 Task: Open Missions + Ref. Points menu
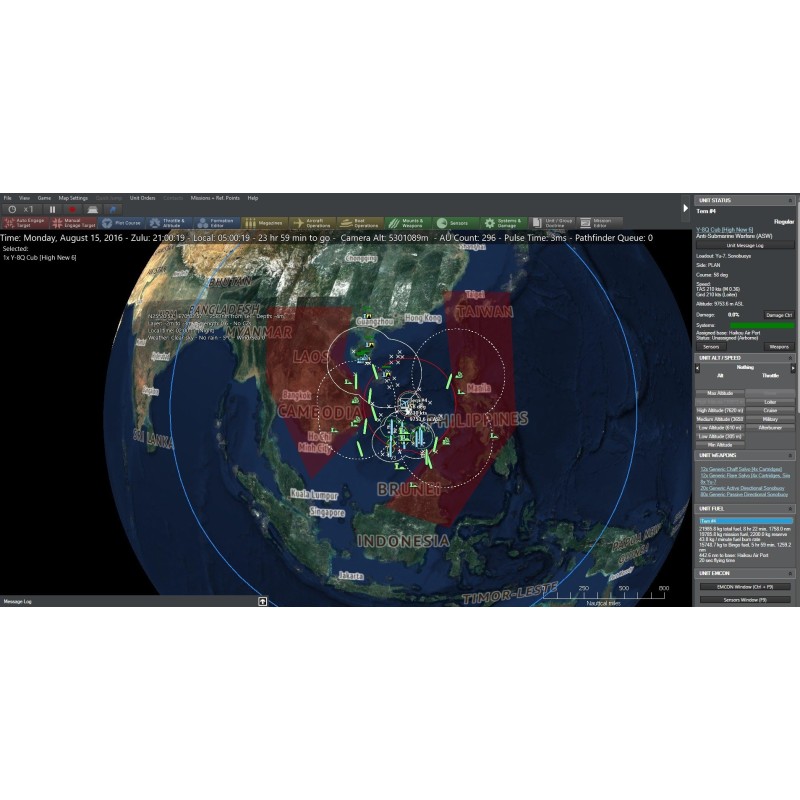click(213, 198)
